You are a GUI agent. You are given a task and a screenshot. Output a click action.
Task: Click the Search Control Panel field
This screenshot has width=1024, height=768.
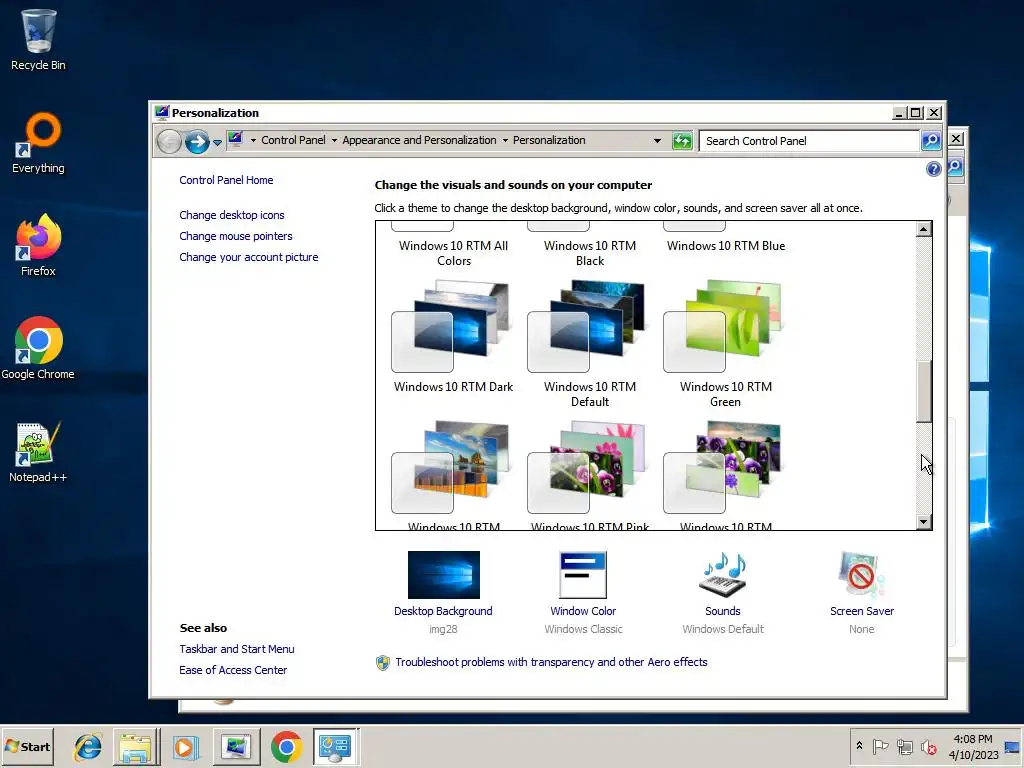click(x=808, y=140)
